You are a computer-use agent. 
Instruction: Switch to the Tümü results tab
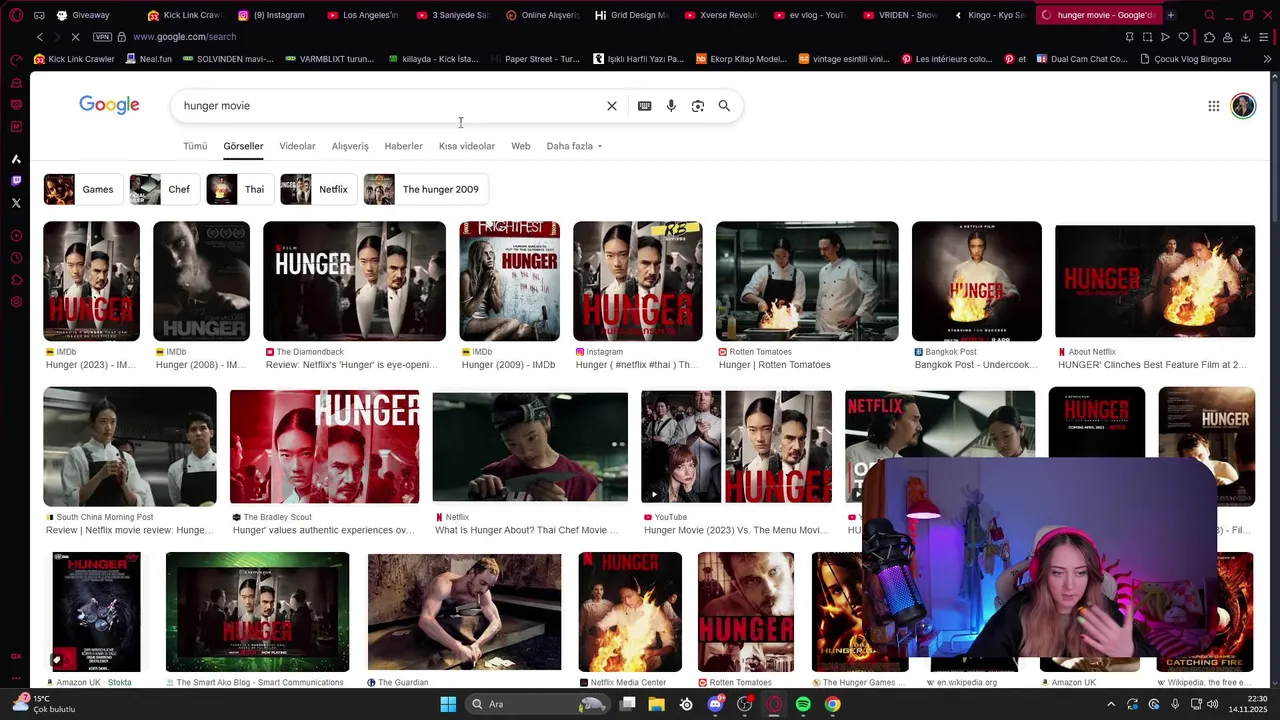tap(195, 146)
